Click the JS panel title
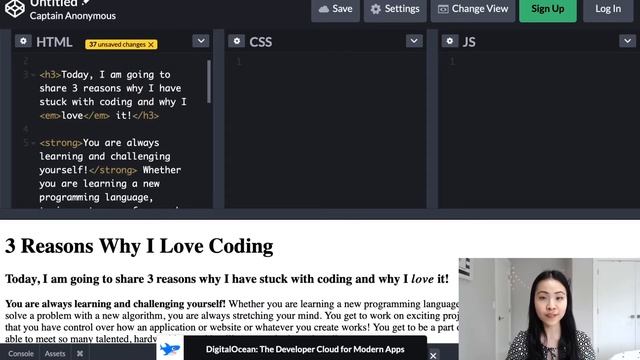640x360 pixels. (x=469, y=42)
